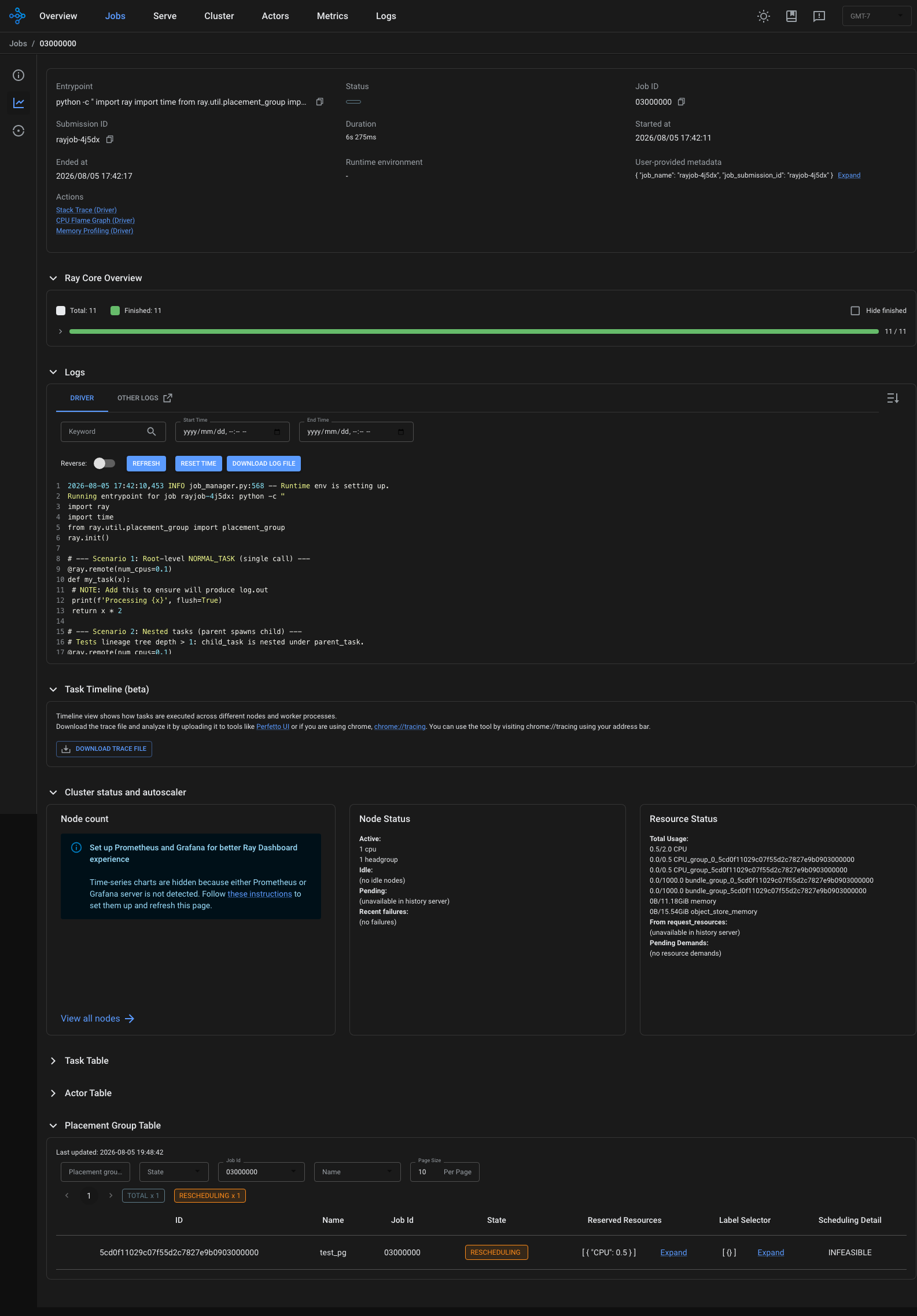Go to the Metrics tab

tap(333, 16)
